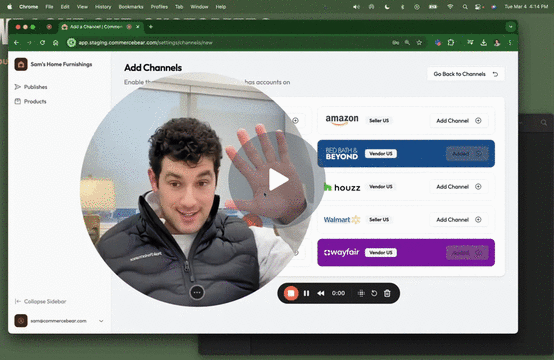
Task: Click the Wi-Fi icon in menu bar
Action: [450, 7]
